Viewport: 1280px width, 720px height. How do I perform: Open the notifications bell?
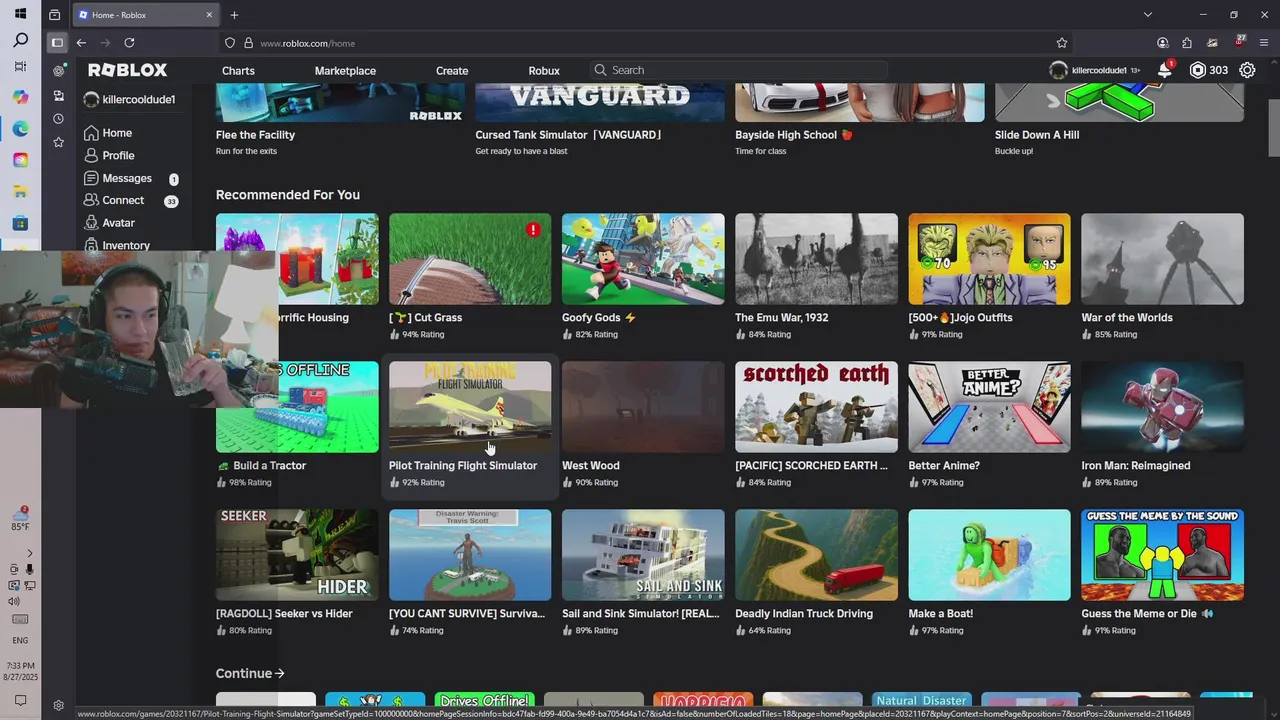click(x=1165, y=70)
